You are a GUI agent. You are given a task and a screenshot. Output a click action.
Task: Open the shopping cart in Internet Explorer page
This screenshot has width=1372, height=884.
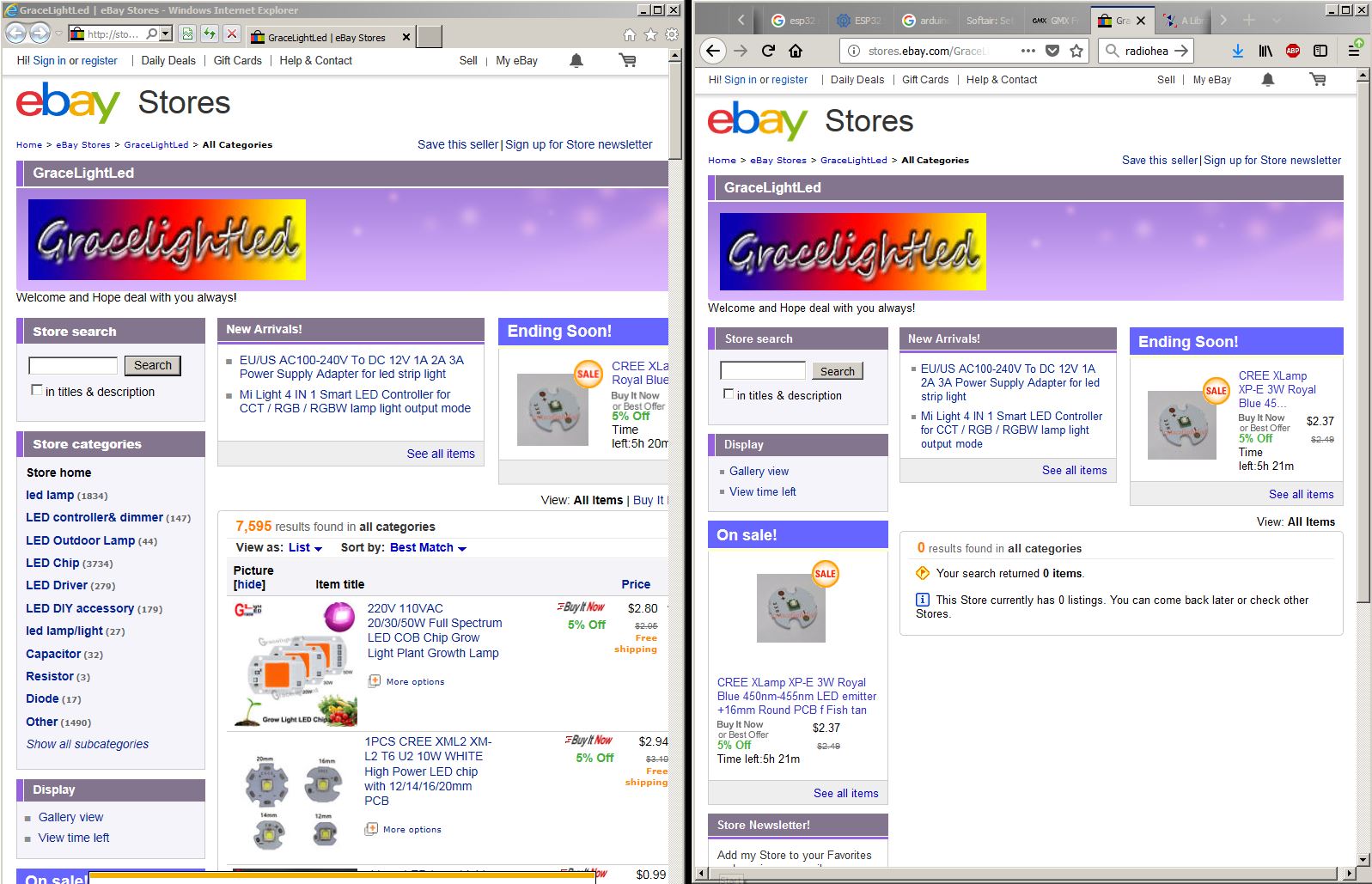pyautogui.click(x=628, y=60)
